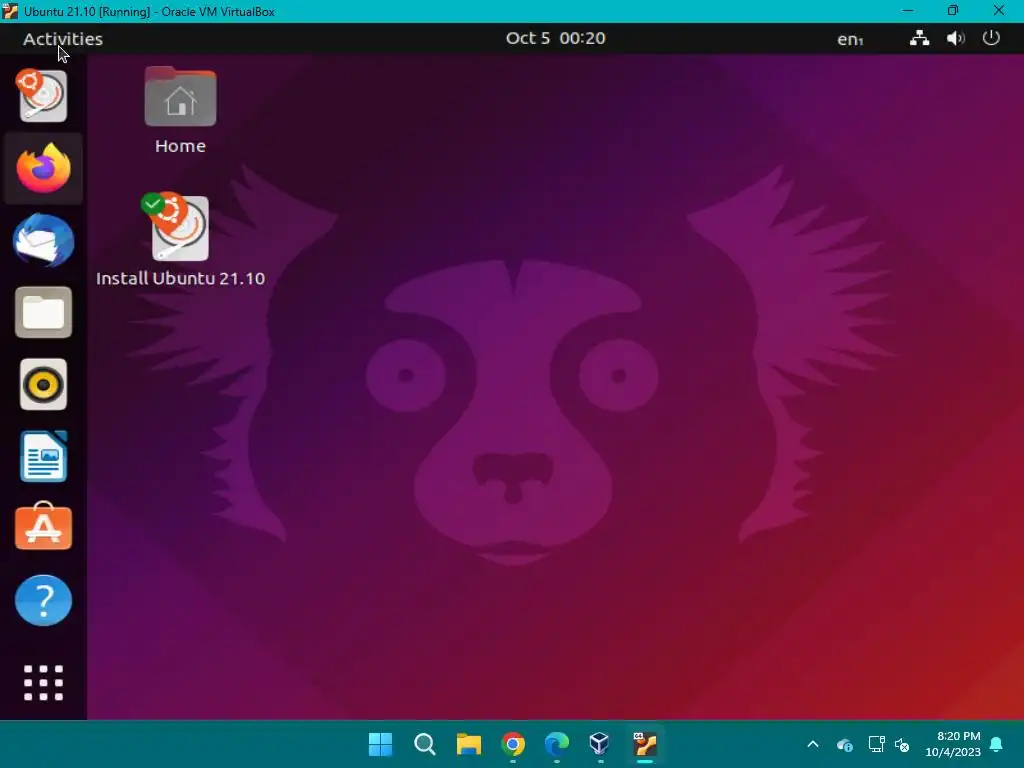1024x768 pixels.
Task: Open LibreOffice Writer from the dock
Action: tap(43, 456)
